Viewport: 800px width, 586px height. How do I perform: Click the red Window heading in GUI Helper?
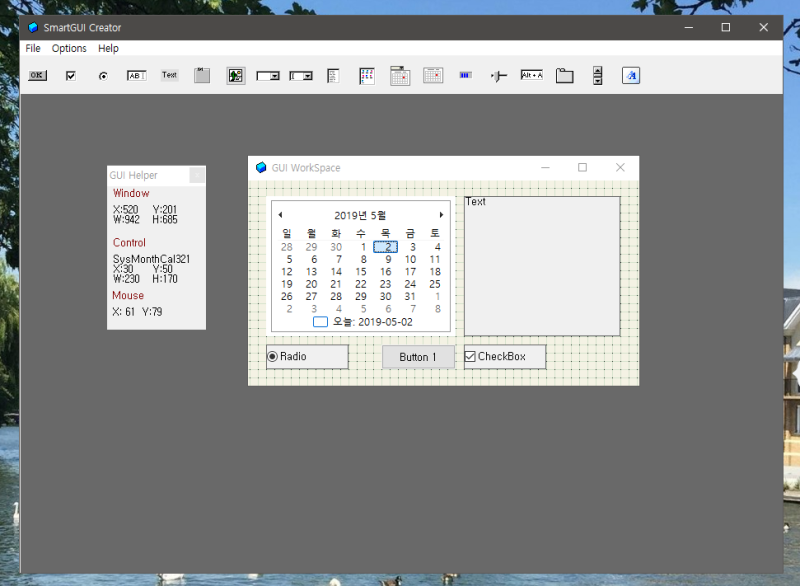pos(131,193)
